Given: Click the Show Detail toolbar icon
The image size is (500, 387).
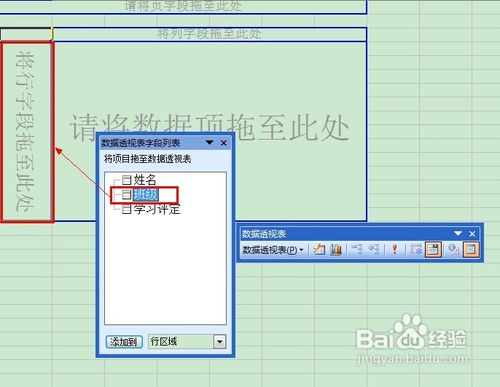Looking at the screenshot, I should [x=374, y=249].
